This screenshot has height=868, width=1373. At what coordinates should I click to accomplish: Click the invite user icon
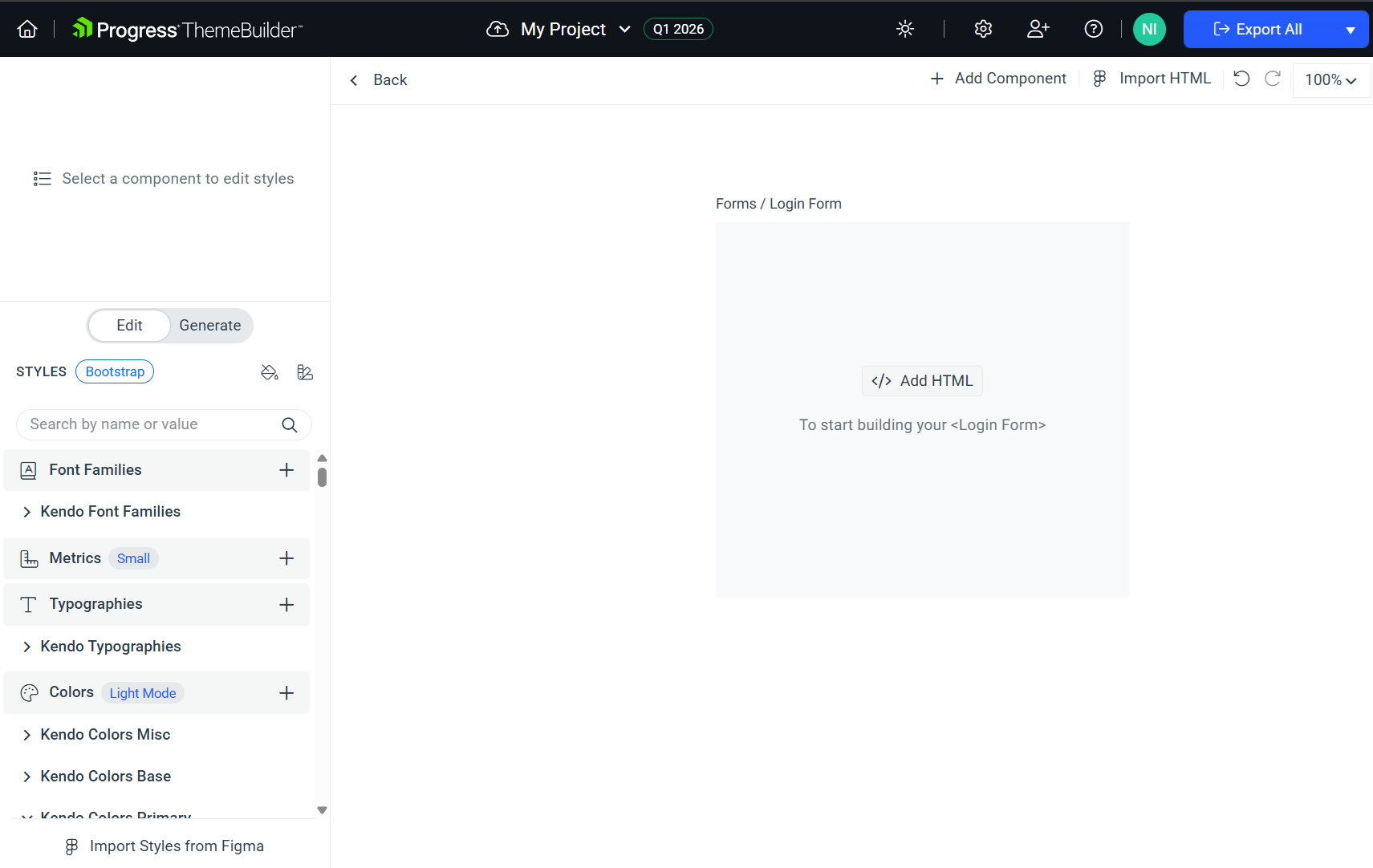(1038, 29)
